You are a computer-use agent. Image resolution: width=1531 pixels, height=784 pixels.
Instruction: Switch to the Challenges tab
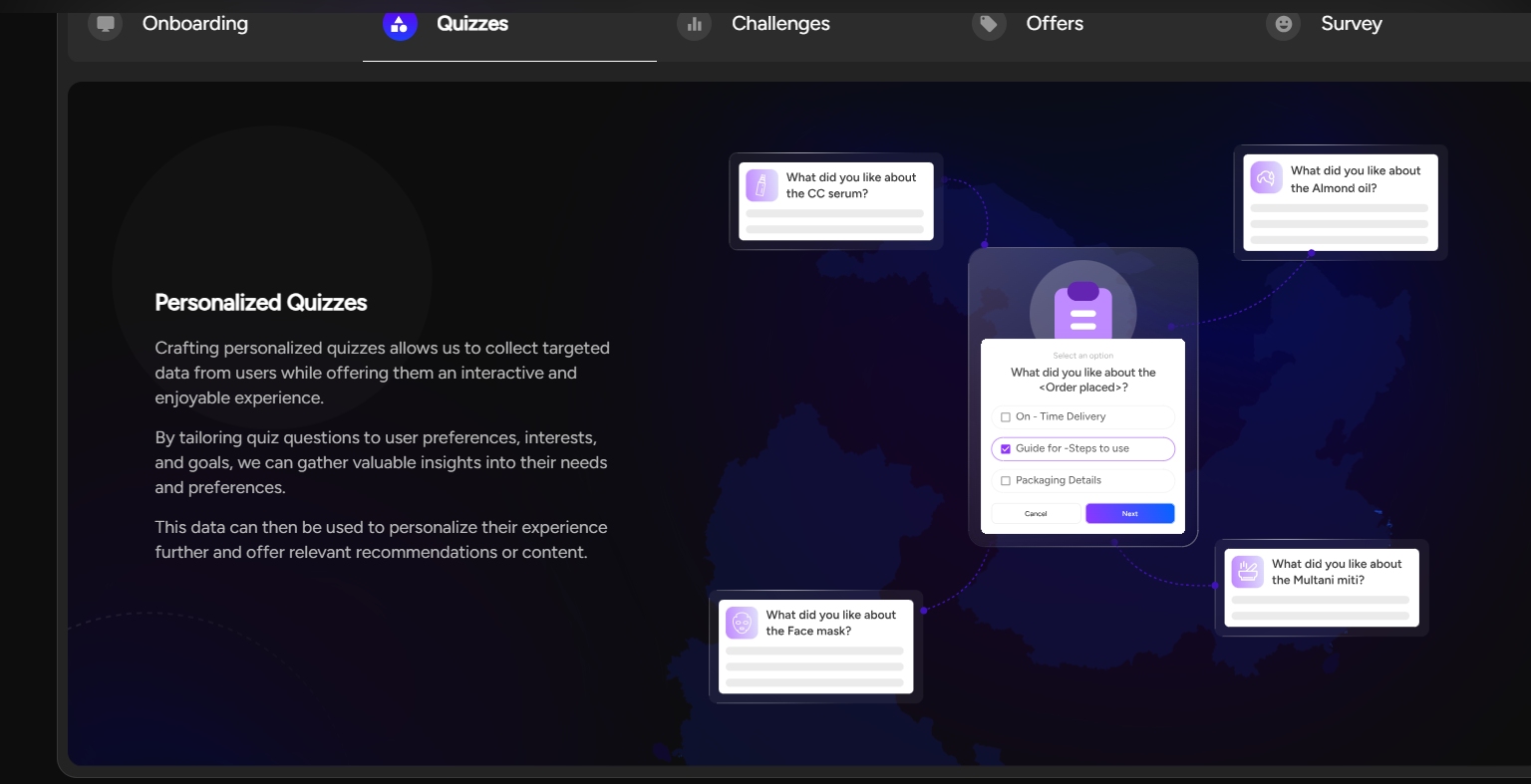coord(779,24)
